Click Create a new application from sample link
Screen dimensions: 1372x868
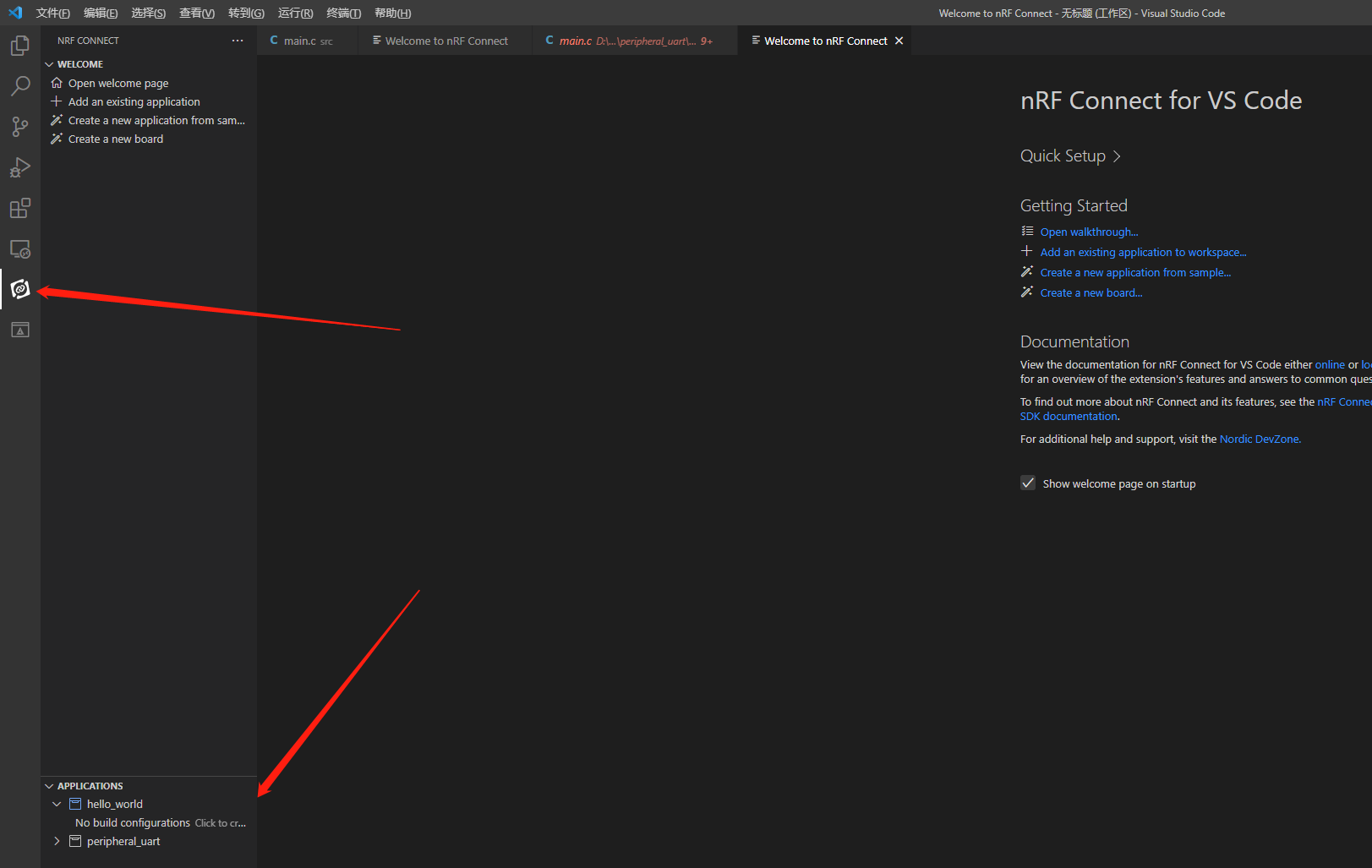1135,272
